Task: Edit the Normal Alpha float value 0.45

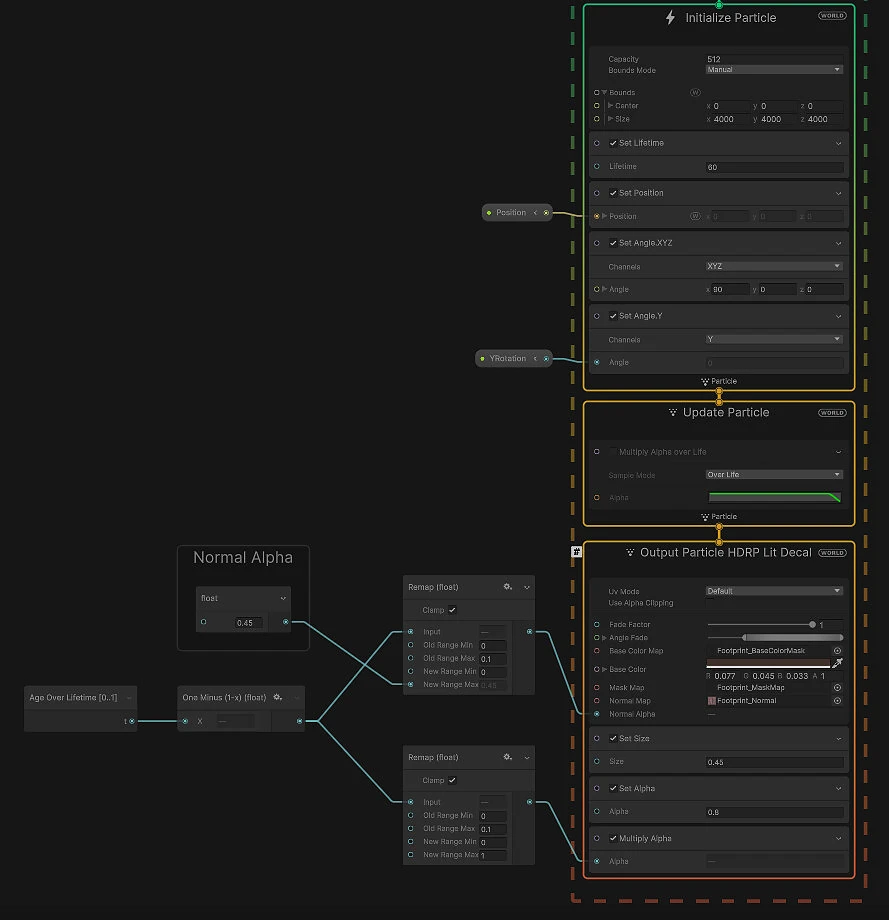Action: (x=248, y=623)
